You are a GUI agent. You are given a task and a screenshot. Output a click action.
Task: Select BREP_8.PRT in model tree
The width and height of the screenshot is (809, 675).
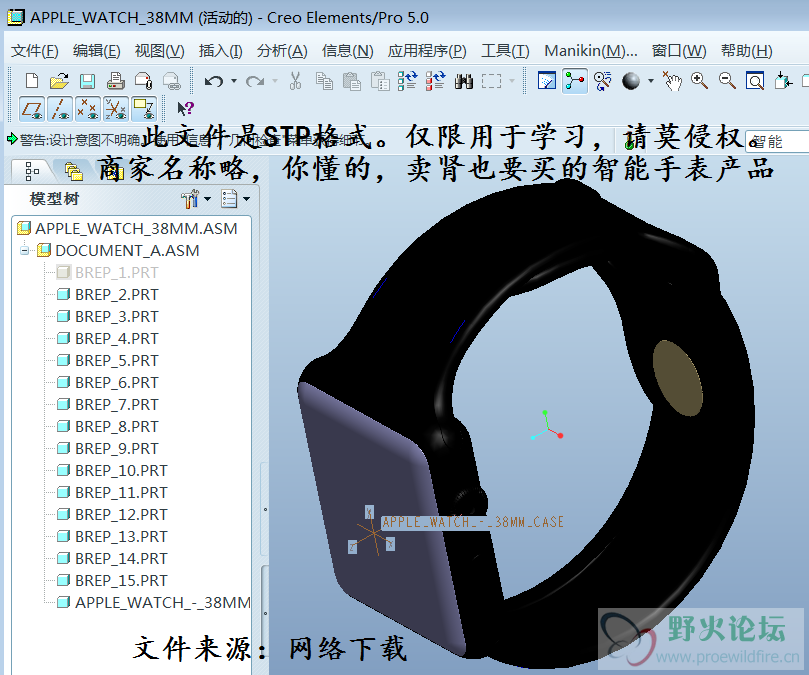tap(107, 427)
